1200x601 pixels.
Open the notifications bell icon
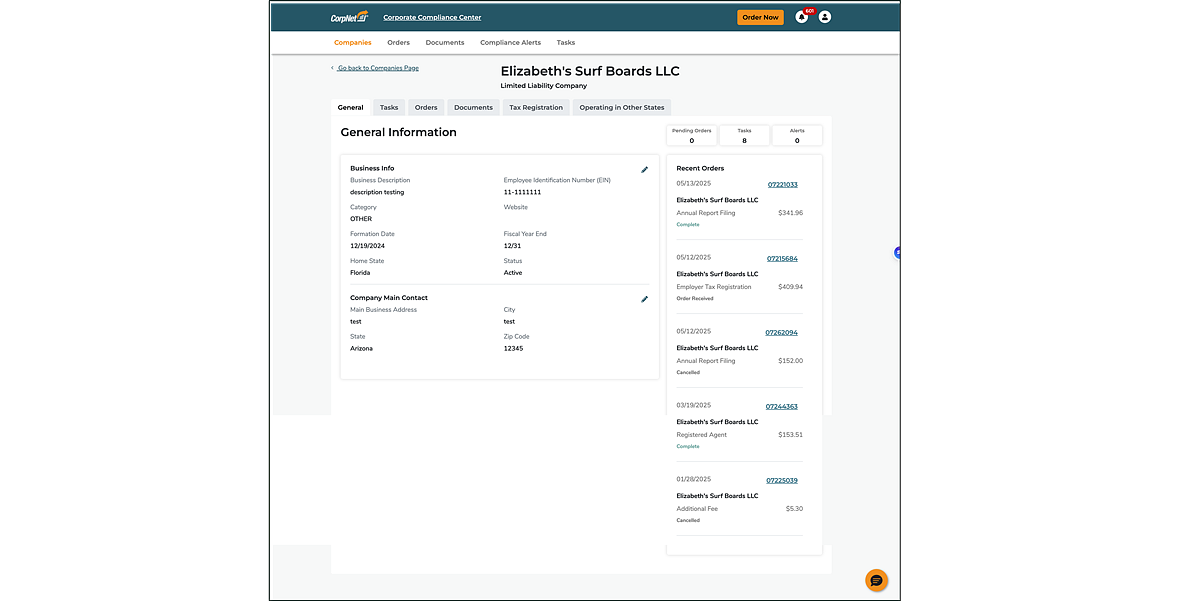coord(801,17)
